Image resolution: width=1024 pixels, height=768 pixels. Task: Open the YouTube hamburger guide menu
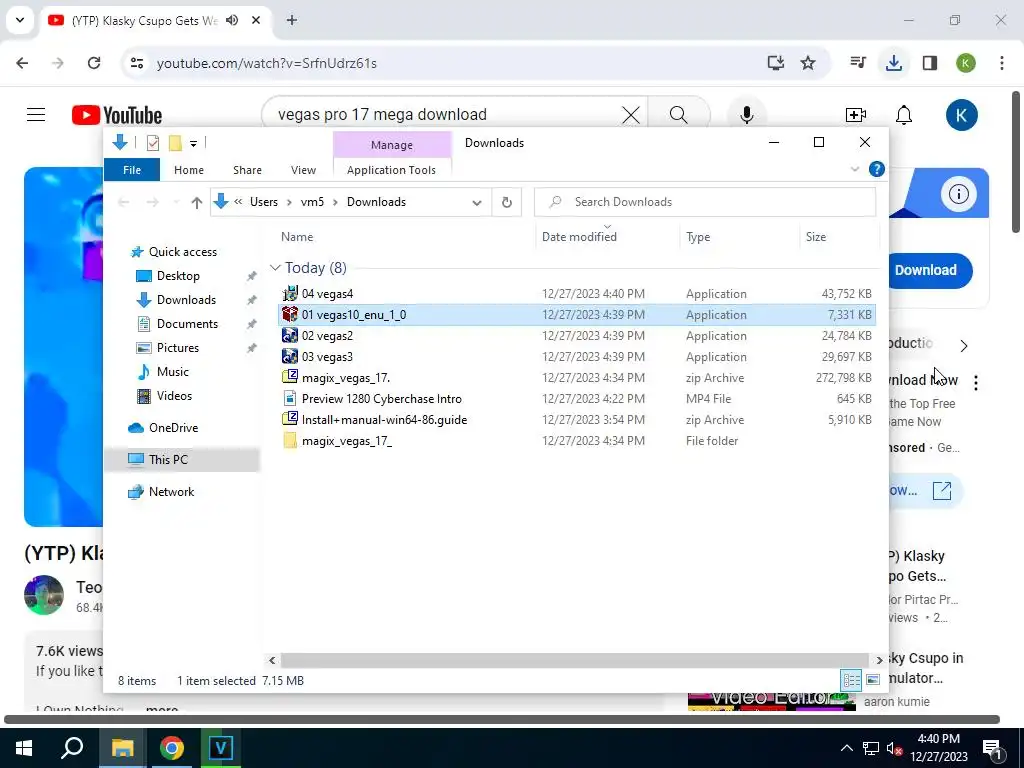click(36, 115)
